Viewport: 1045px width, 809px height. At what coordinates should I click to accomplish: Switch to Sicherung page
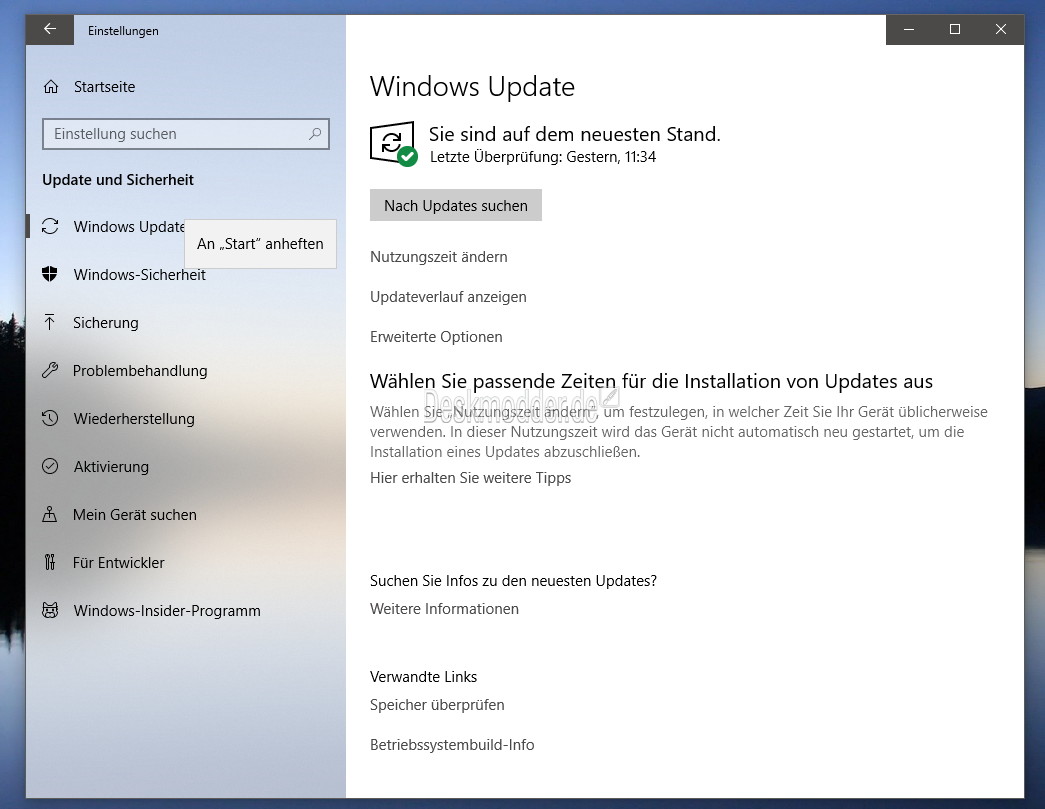tap(106, 323)
